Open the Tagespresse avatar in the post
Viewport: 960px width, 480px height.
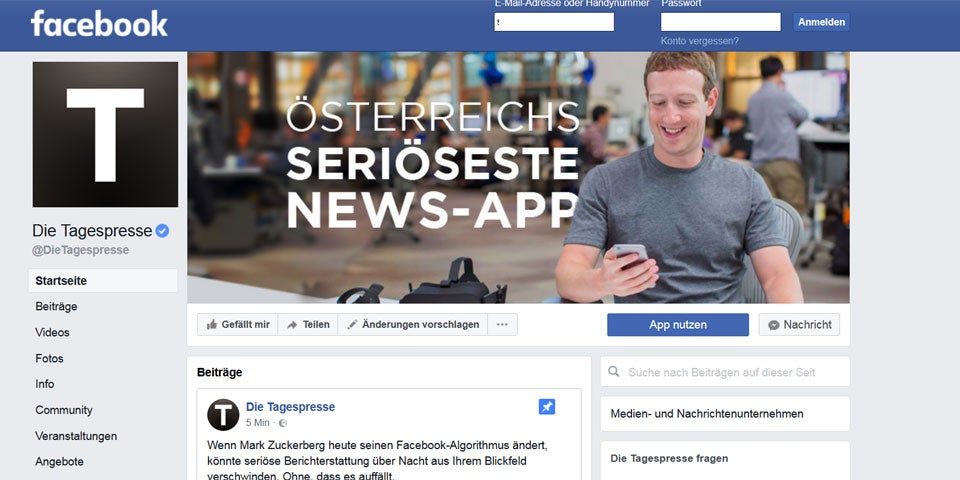point(223,414)
